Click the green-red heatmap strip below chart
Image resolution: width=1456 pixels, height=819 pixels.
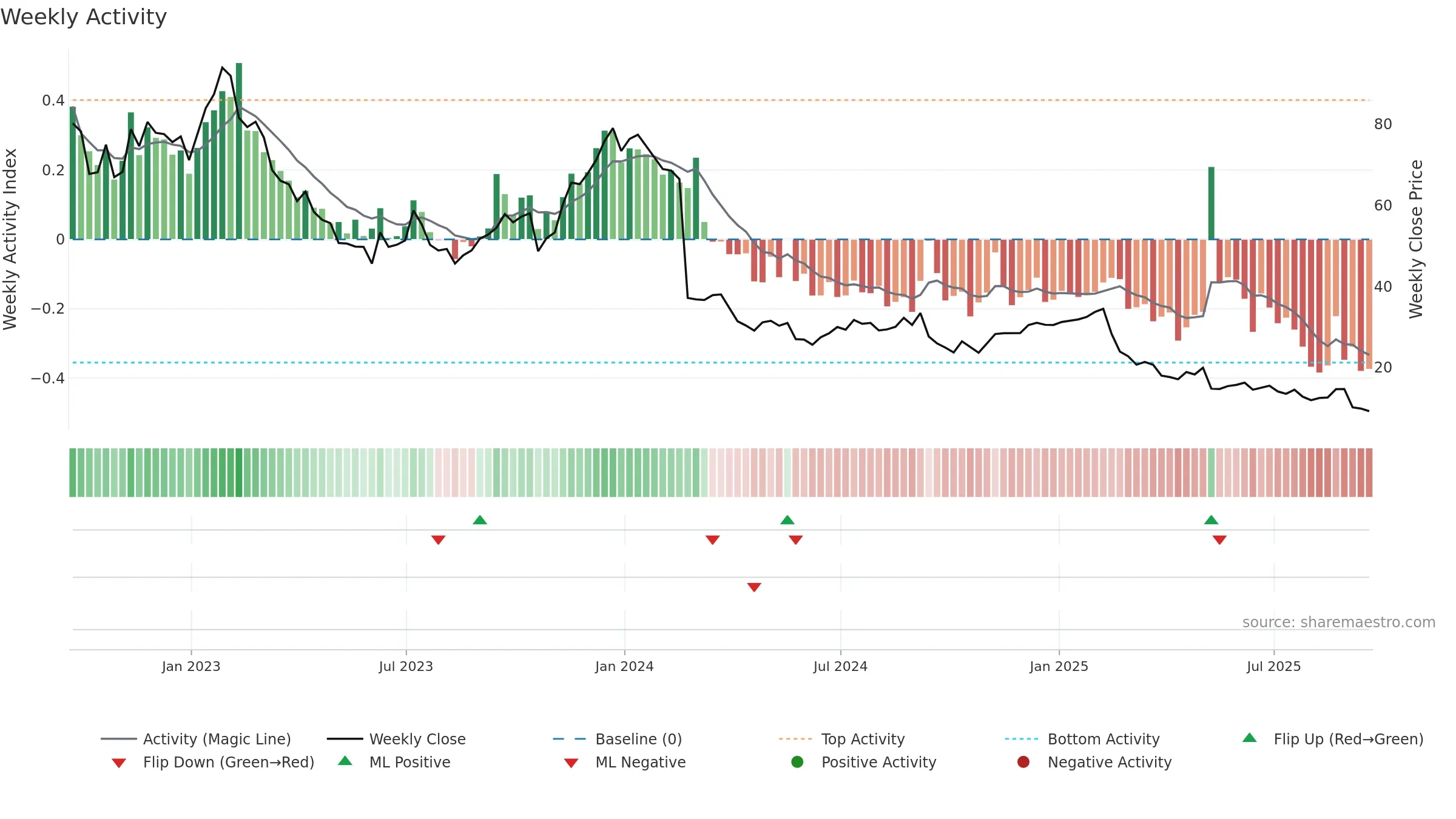pos(721,473)
